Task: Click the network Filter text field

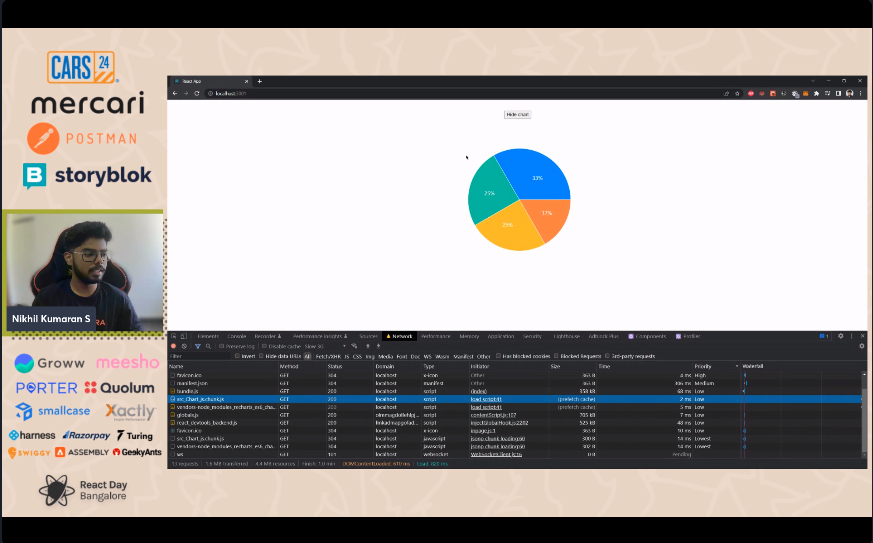Action: tap(199, 356)
